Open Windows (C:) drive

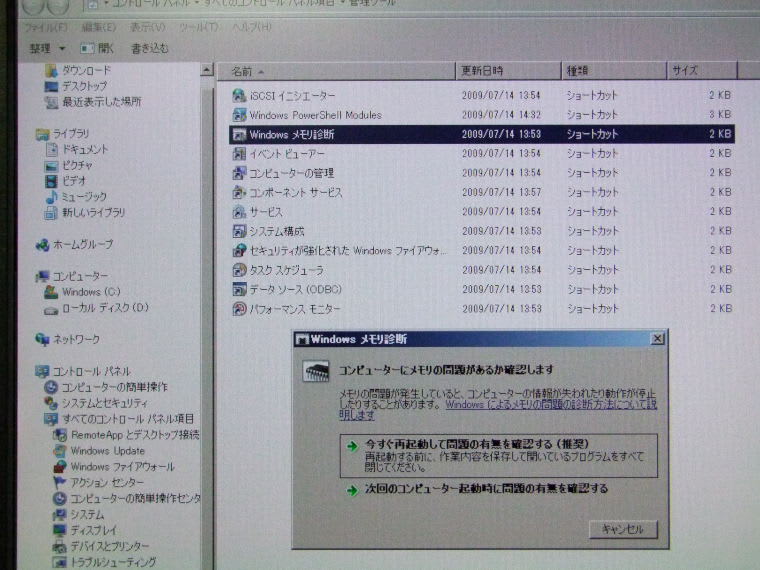pos(82,292)
